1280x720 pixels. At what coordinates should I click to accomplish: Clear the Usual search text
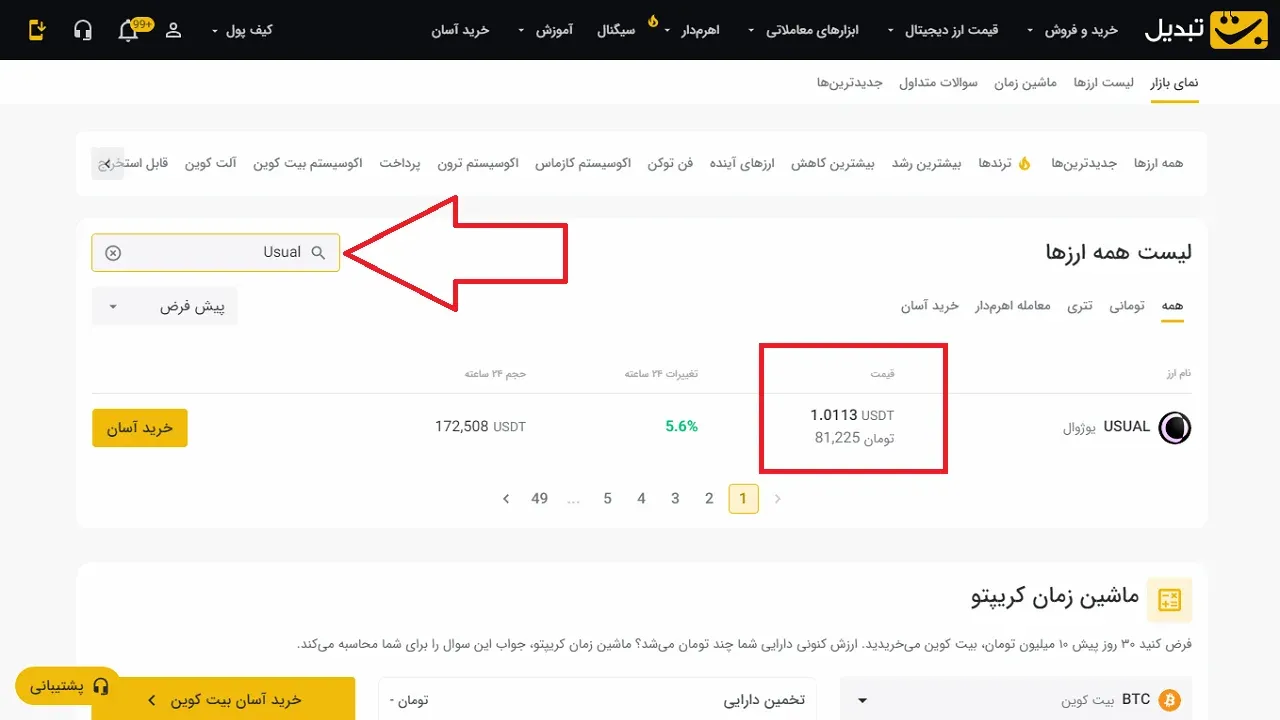113,253
